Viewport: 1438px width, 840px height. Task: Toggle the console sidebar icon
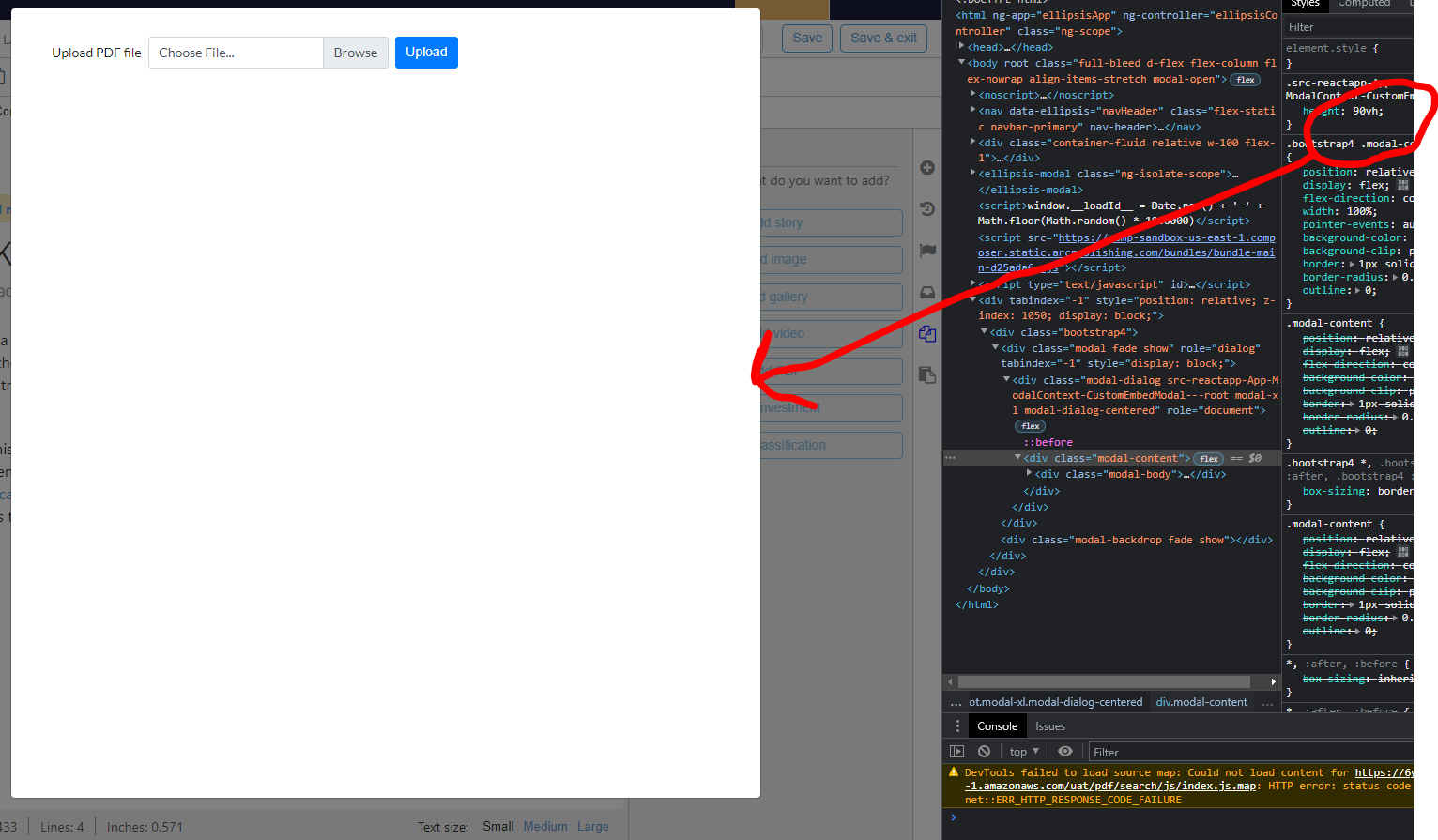[x=956, y=752]
